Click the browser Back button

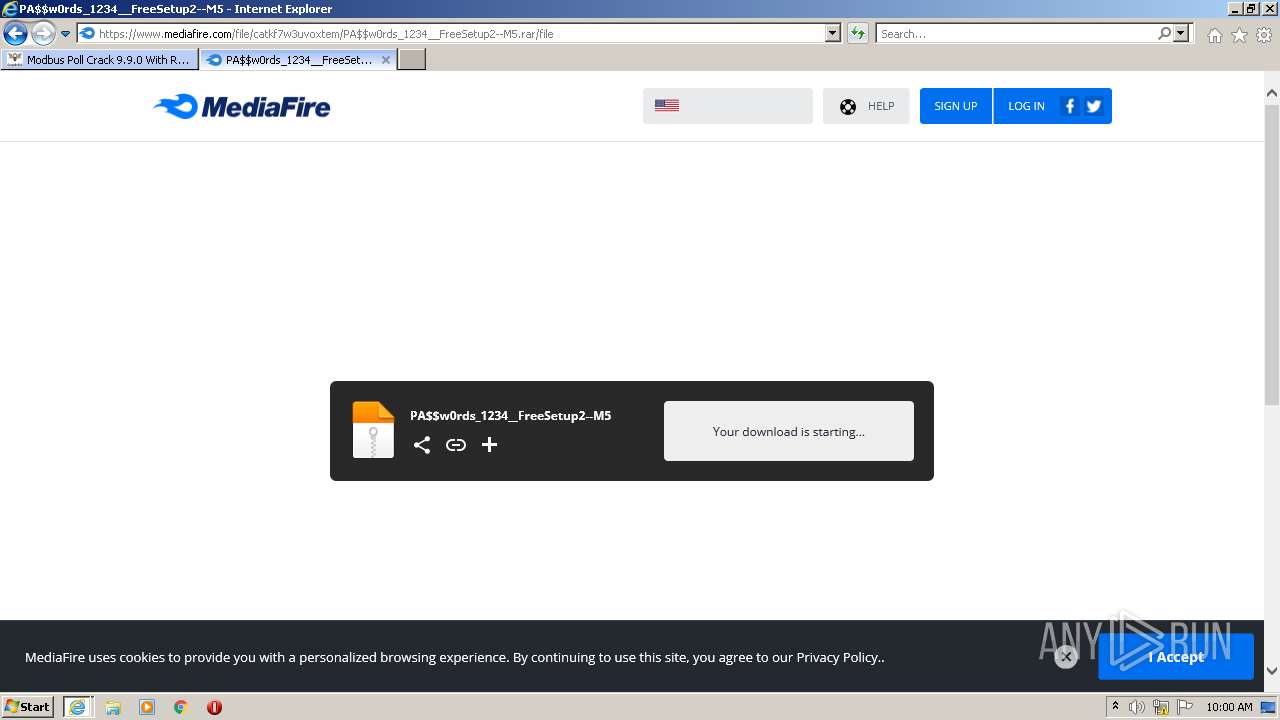coord(15,33)
